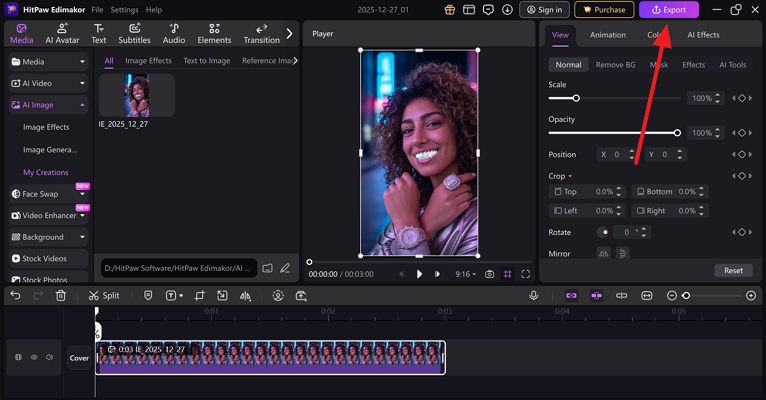Click the undo arrow in the timeline toolbar

15,296
